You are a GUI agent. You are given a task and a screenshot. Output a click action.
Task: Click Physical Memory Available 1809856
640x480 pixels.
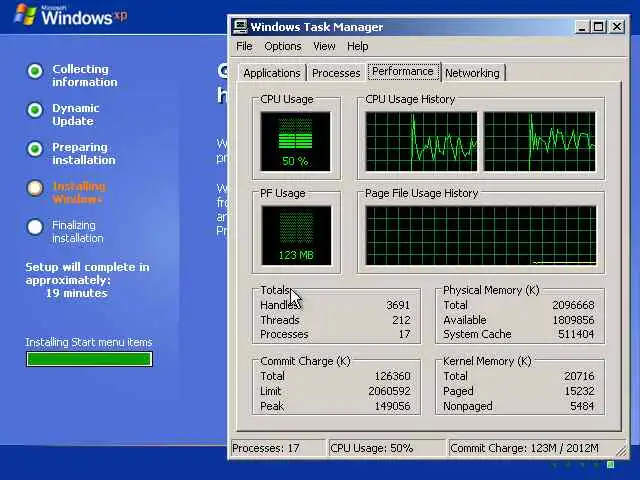(573, 320)
